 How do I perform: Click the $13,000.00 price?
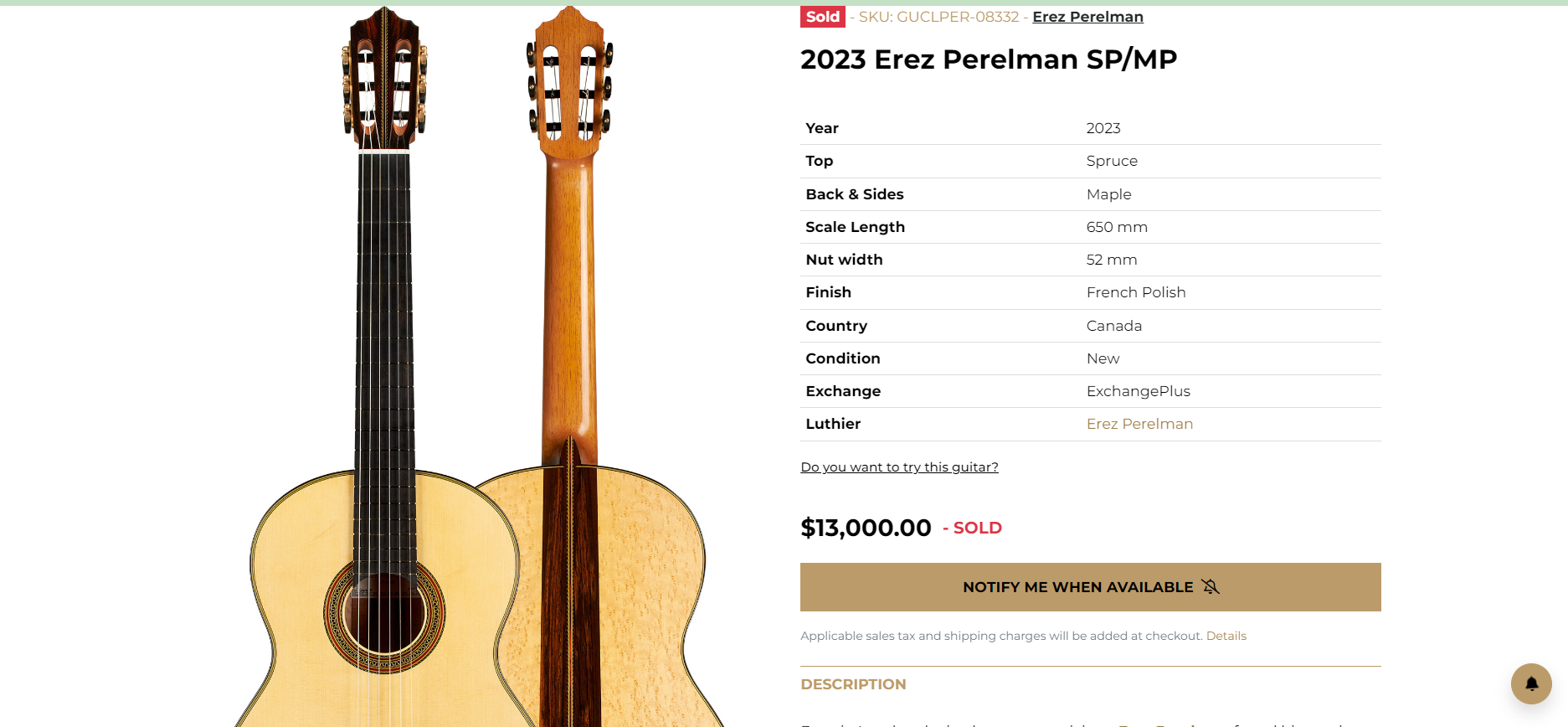[865, 528]
